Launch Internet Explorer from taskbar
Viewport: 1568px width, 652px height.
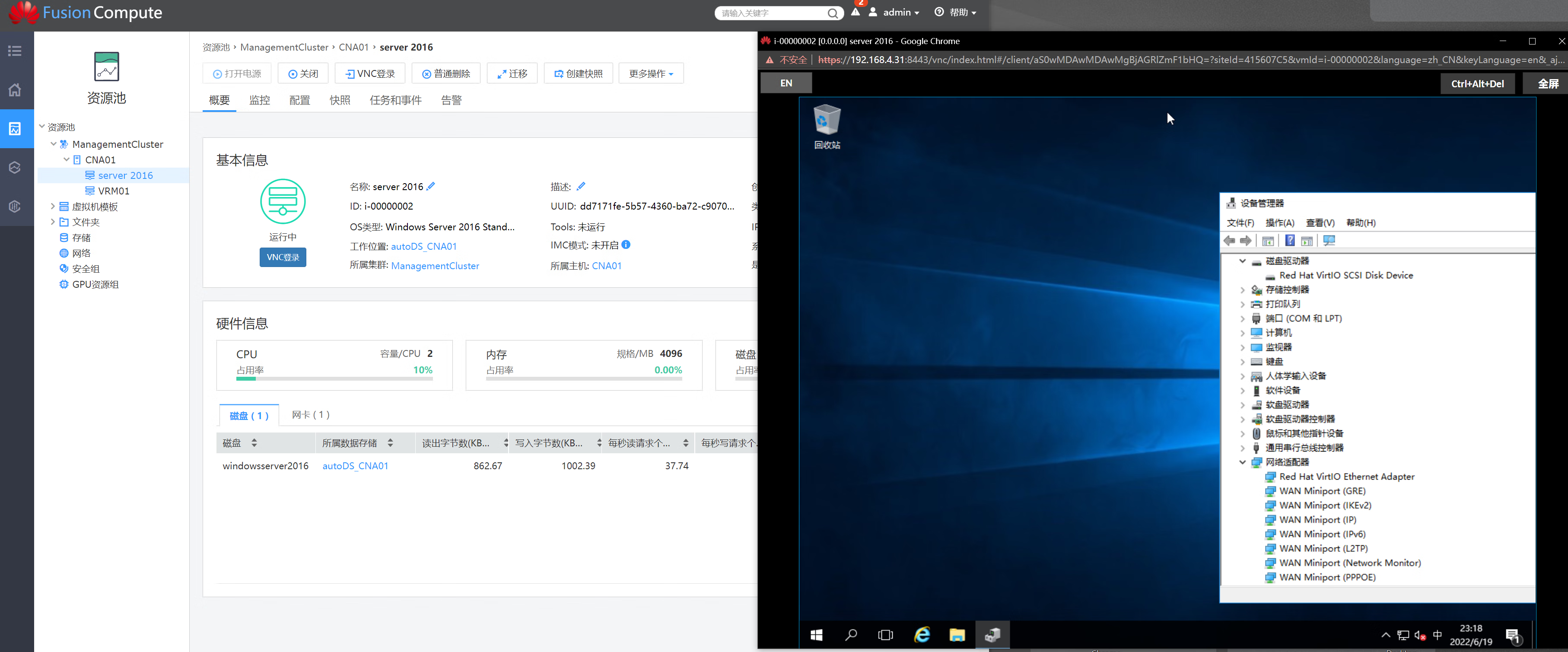click(x=922, y=635)
